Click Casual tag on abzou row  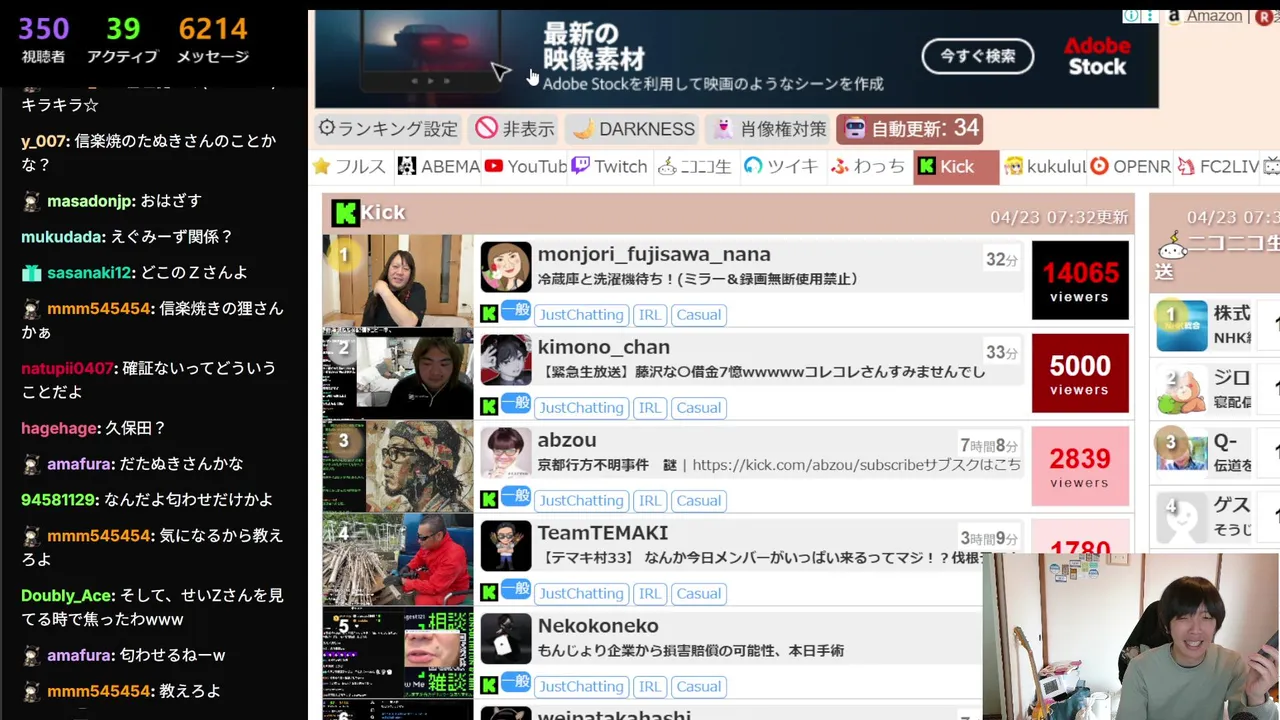pyautogui.click(x=698, y=500)
